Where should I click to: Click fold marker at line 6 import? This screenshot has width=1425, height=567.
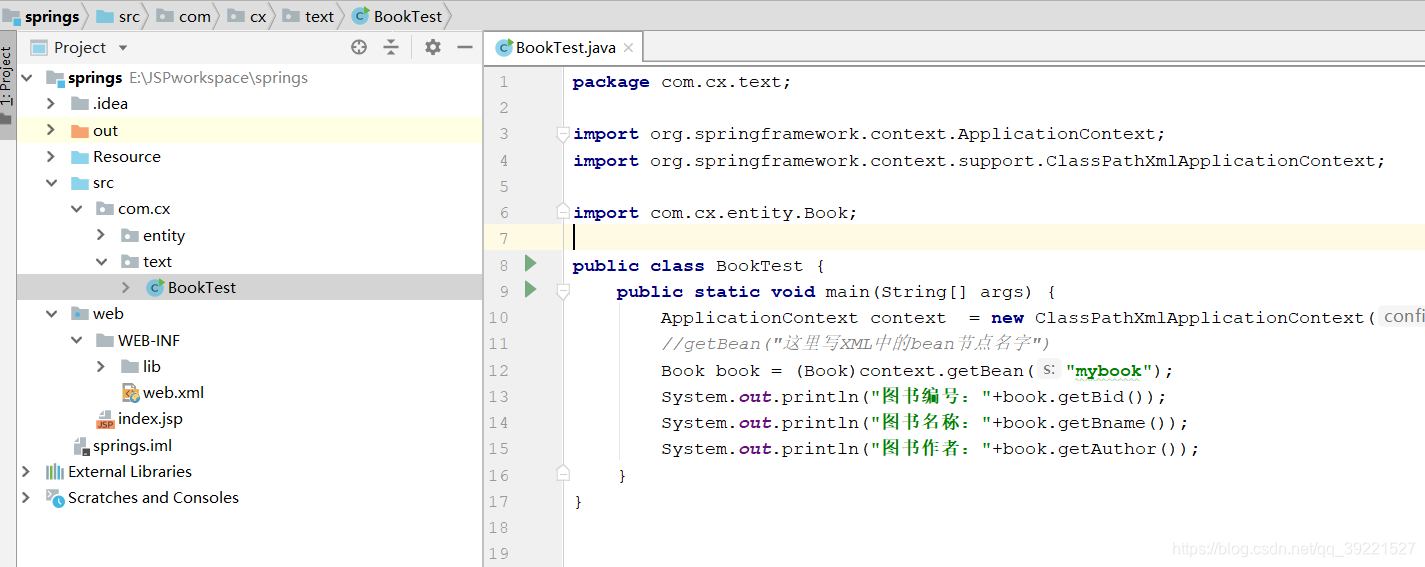[563, 212]
